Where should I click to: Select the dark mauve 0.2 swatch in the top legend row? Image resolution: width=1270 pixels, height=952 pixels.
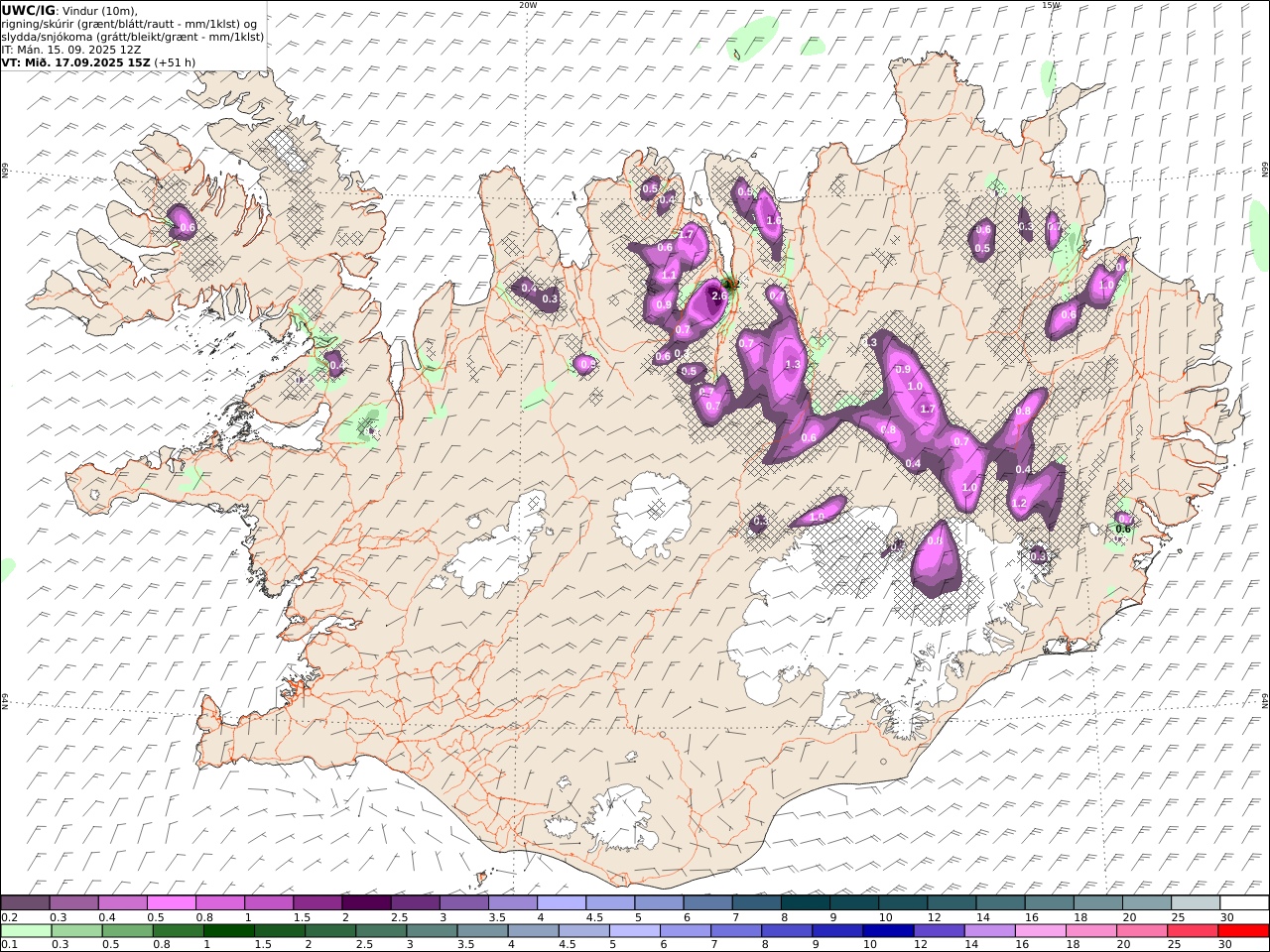(25, 903)
